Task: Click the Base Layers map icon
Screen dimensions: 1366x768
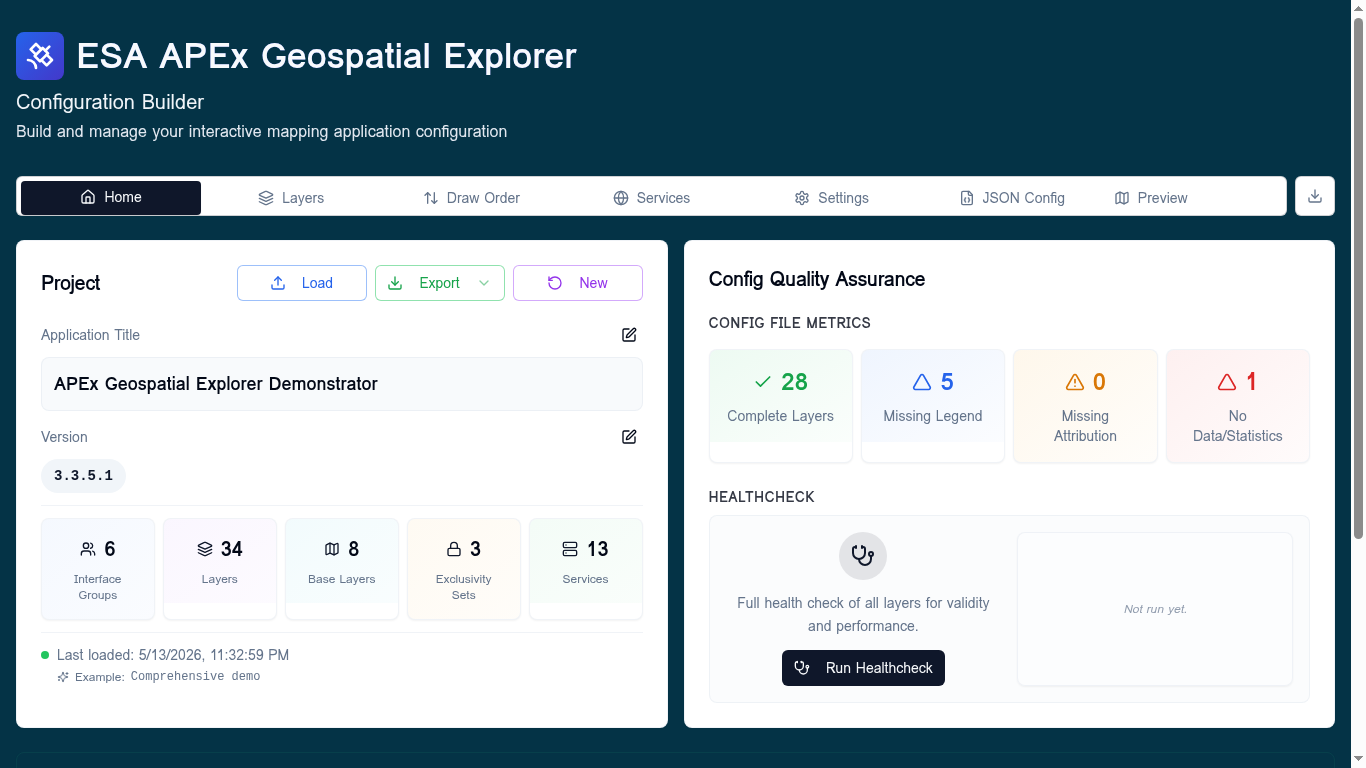Action: click(332, 549)
